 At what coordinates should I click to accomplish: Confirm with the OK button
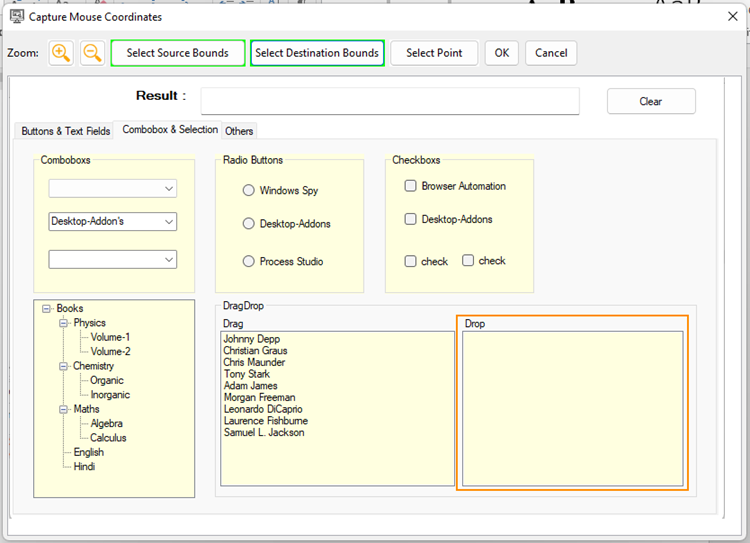[x=501, y=53]
